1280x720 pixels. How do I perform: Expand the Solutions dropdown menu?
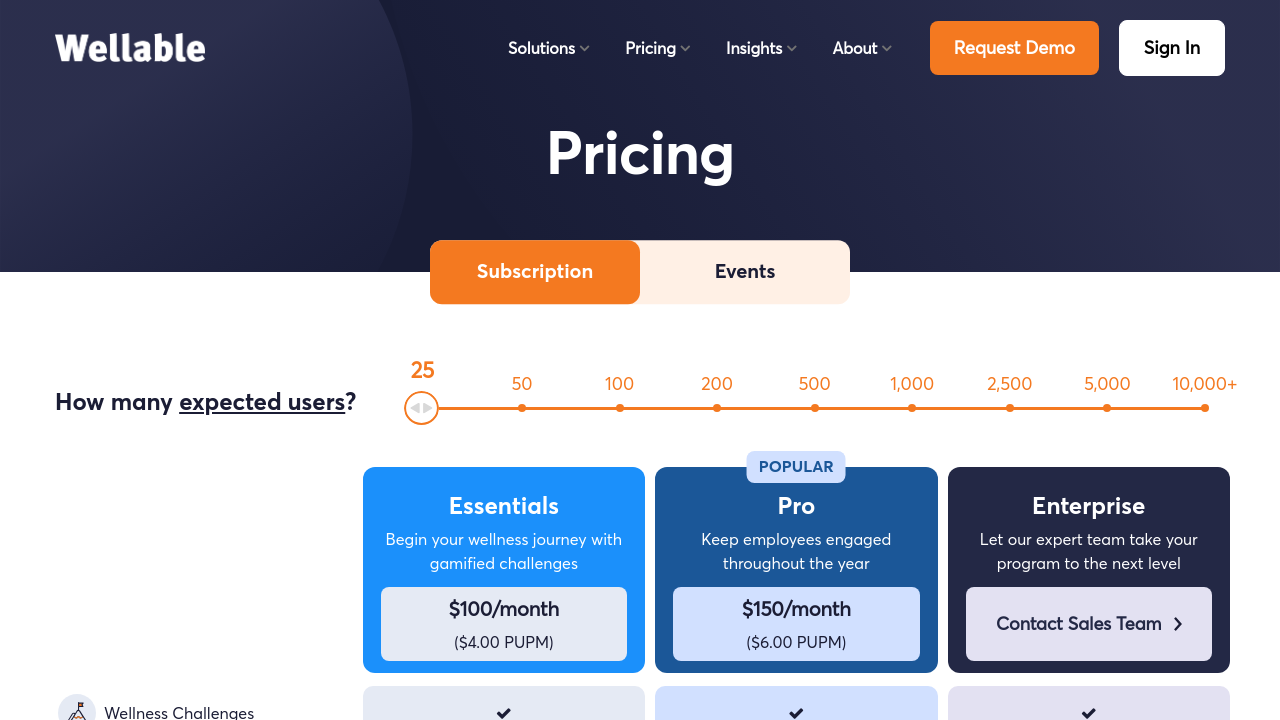(x=548, y=48)
